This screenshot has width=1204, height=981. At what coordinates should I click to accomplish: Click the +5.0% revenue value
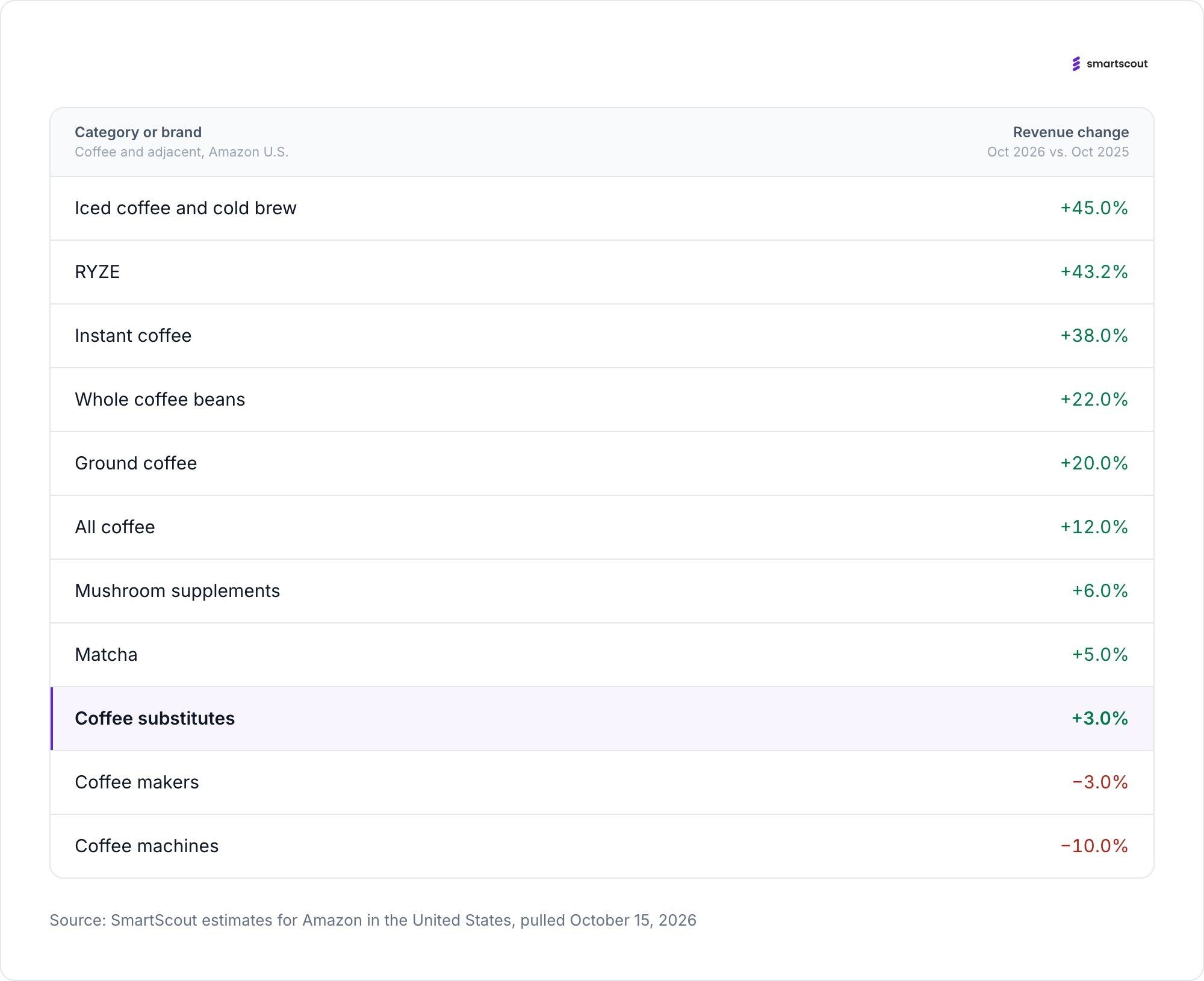click(x=1100, y=655)
